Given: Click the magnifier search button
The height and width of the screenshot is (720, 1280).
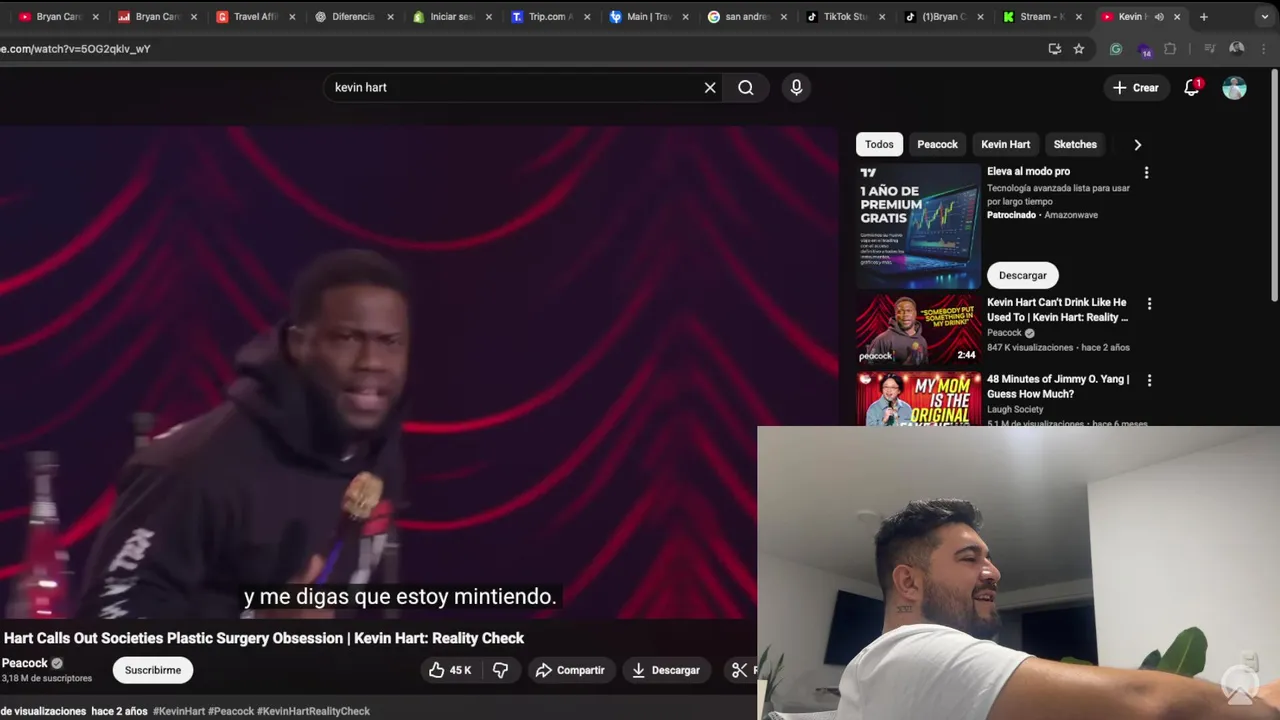Looking at the screenshot, I should coord(746,88).
